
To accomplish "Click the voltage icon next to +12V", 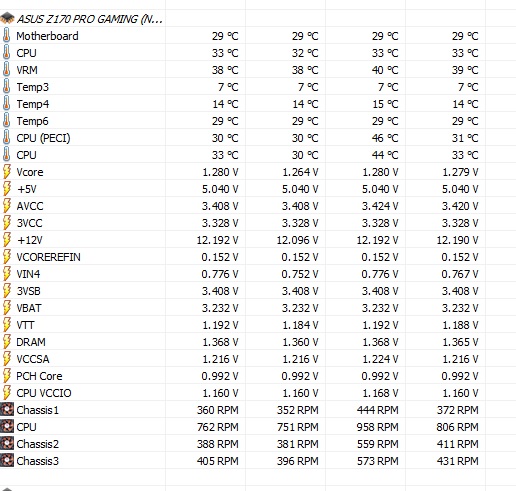I will (x=7, y=240).
